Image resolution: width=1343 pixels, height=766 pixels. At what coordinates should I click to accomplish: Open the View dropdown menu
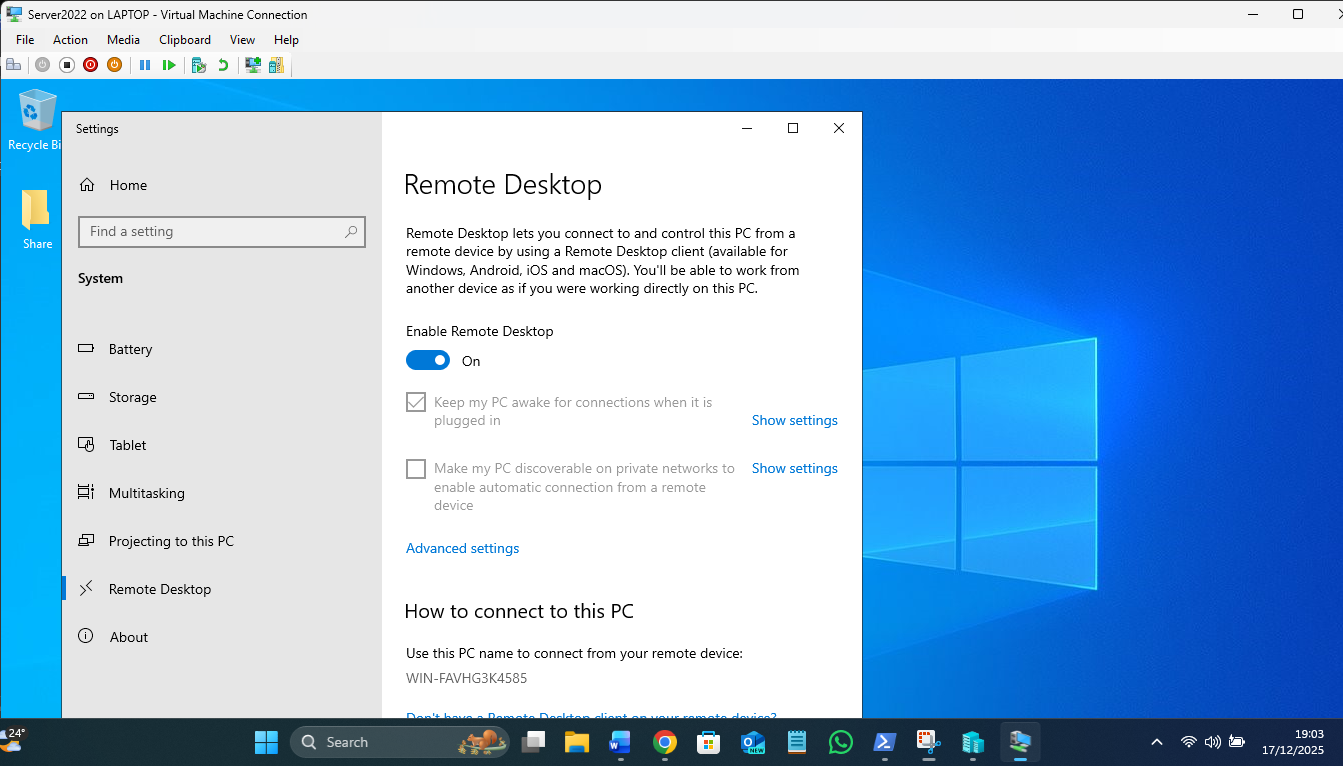pyautogui.click(x=242, y=40)
